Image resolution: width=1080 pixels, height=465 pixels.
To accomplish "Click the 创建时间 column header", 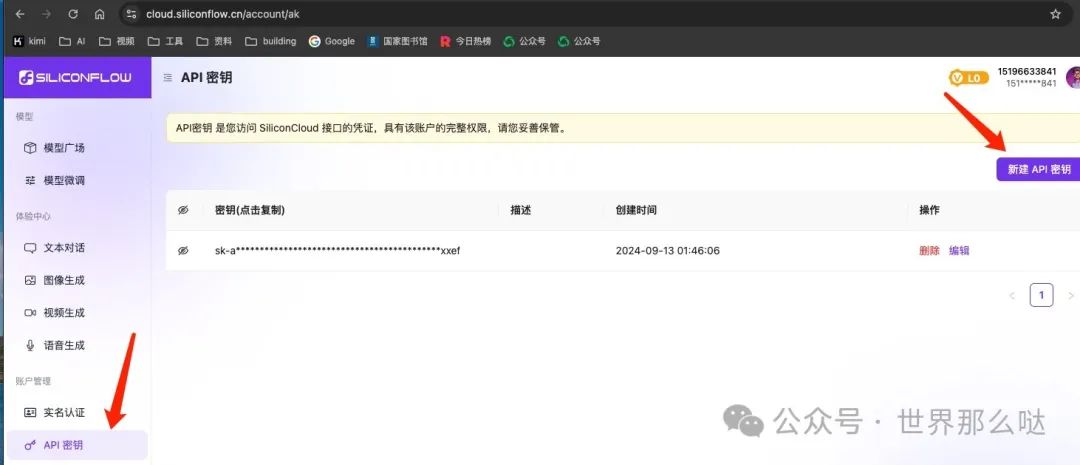I will [x=636, y=210].
